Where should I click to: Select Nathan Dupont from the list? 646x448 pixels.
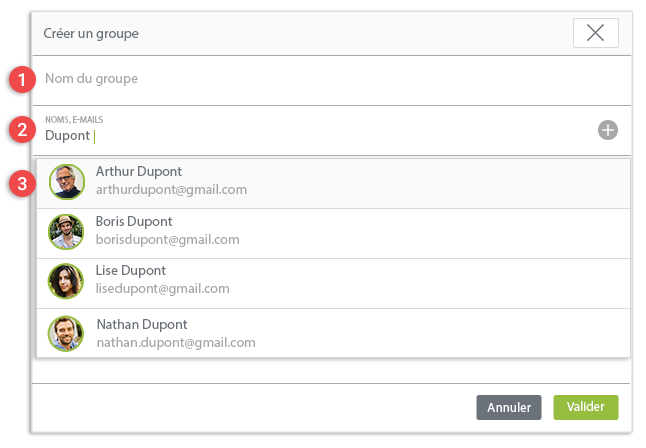click(333, 333)
